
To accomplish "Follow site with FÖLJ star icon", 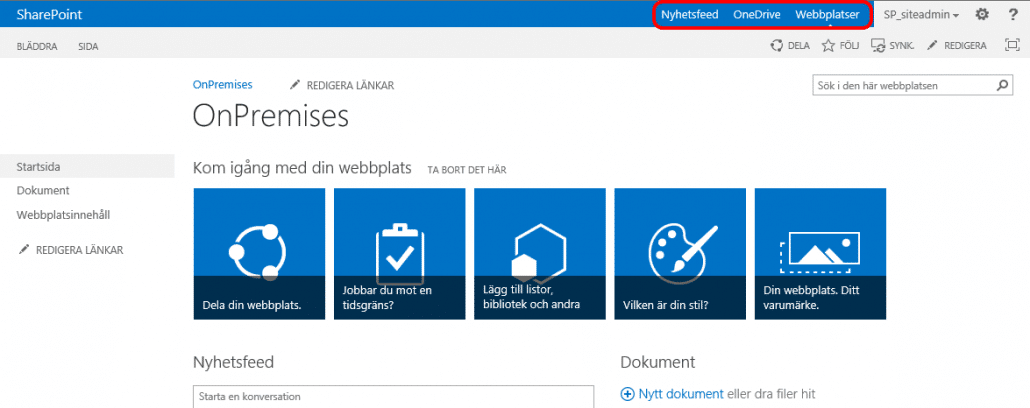I will (x=828, y=45).
